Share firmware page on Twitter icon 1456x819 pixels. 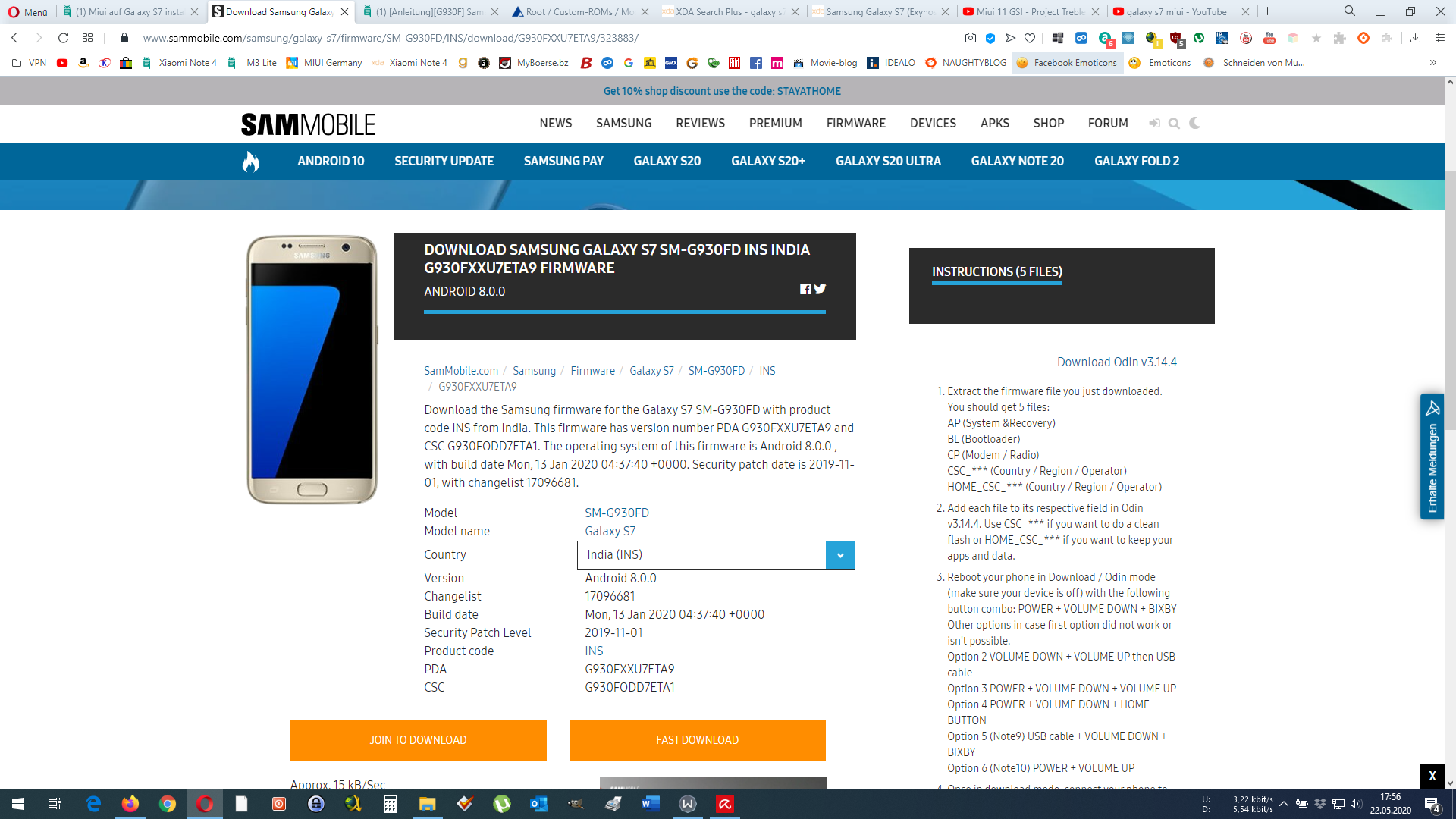tap(820, 289)
